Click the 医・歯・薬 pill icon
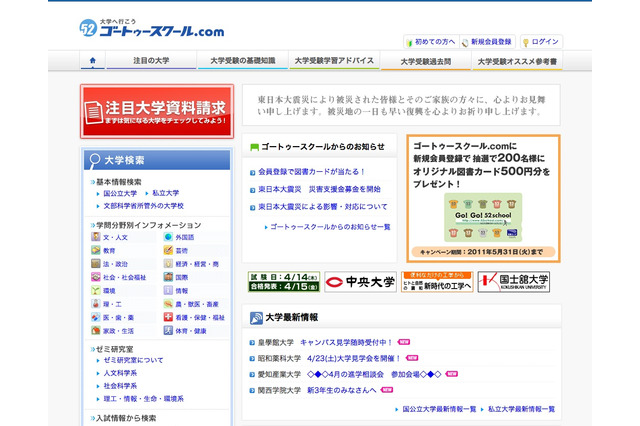 96,317
